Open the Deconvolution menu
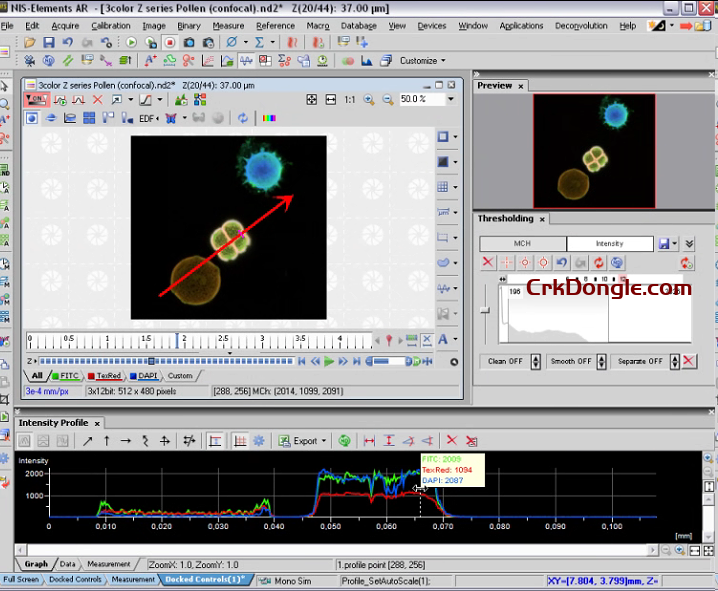The image size is (718, 591). click(x=581, y=26)
